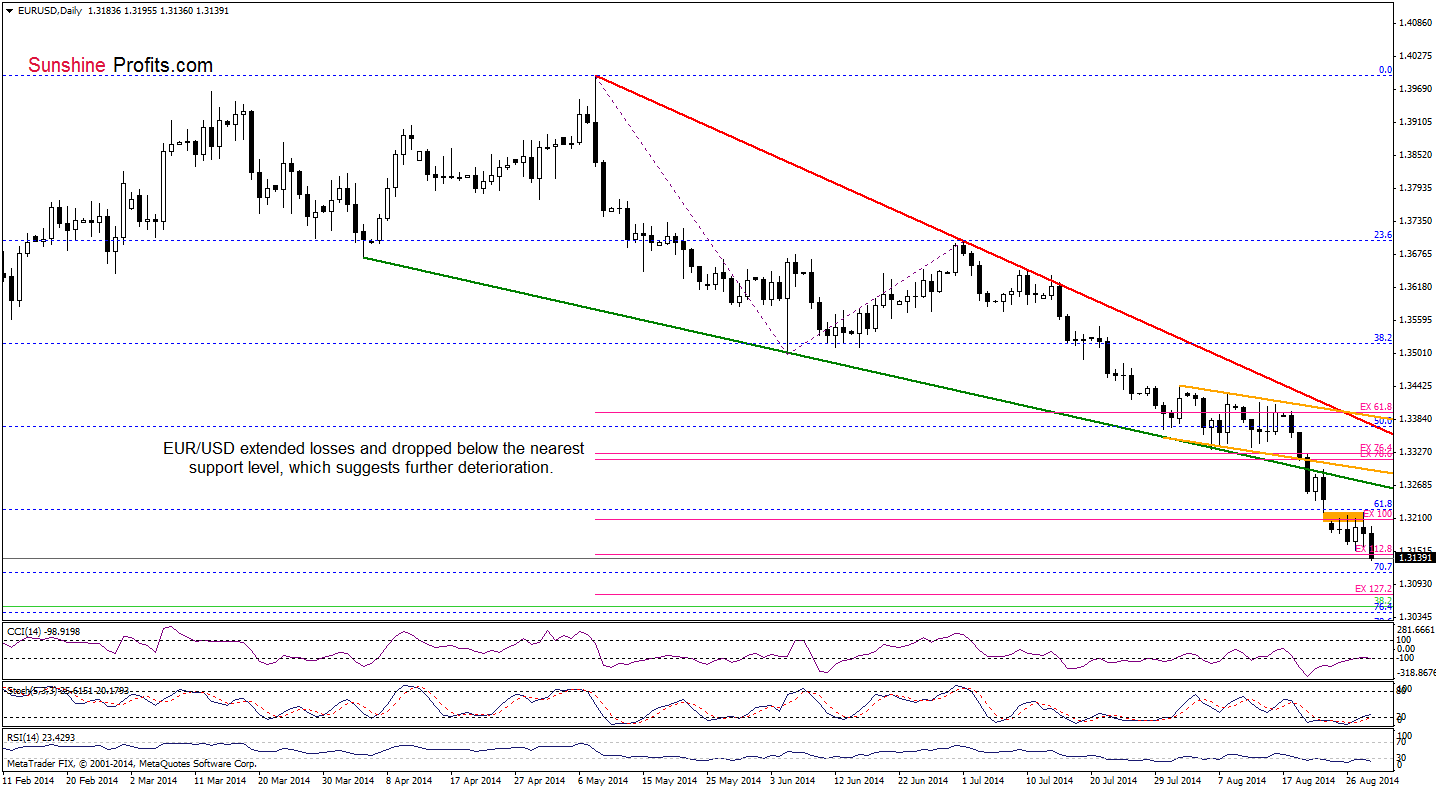Click the 1.30930 price axis label
The image size is (1436, 789).
pos(1417,584)
